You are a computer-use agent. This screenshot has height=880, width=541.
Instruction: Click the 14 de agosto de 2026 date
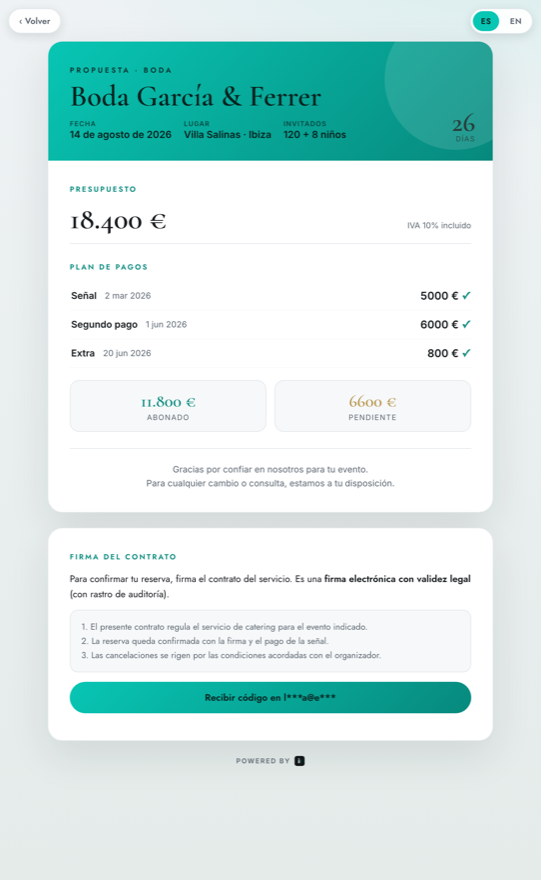(121, 135)
